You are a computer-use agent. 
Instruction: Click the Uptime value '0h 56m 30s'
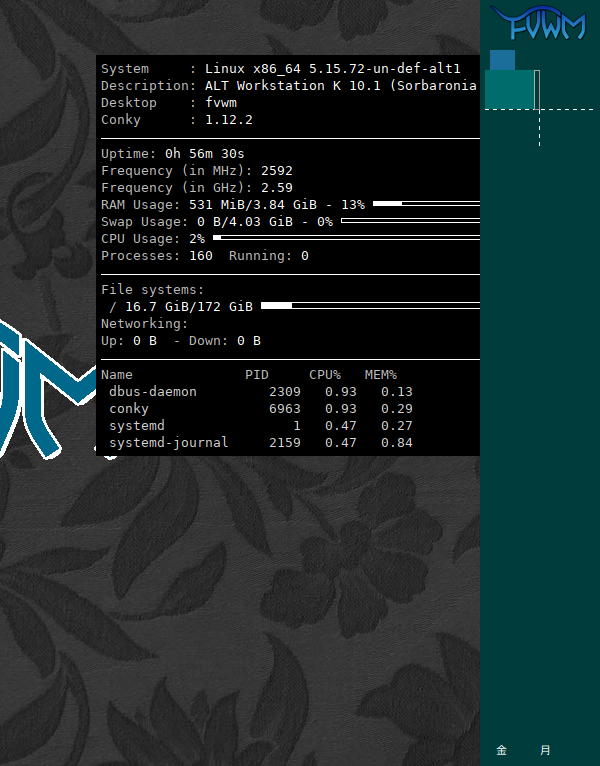205,154
